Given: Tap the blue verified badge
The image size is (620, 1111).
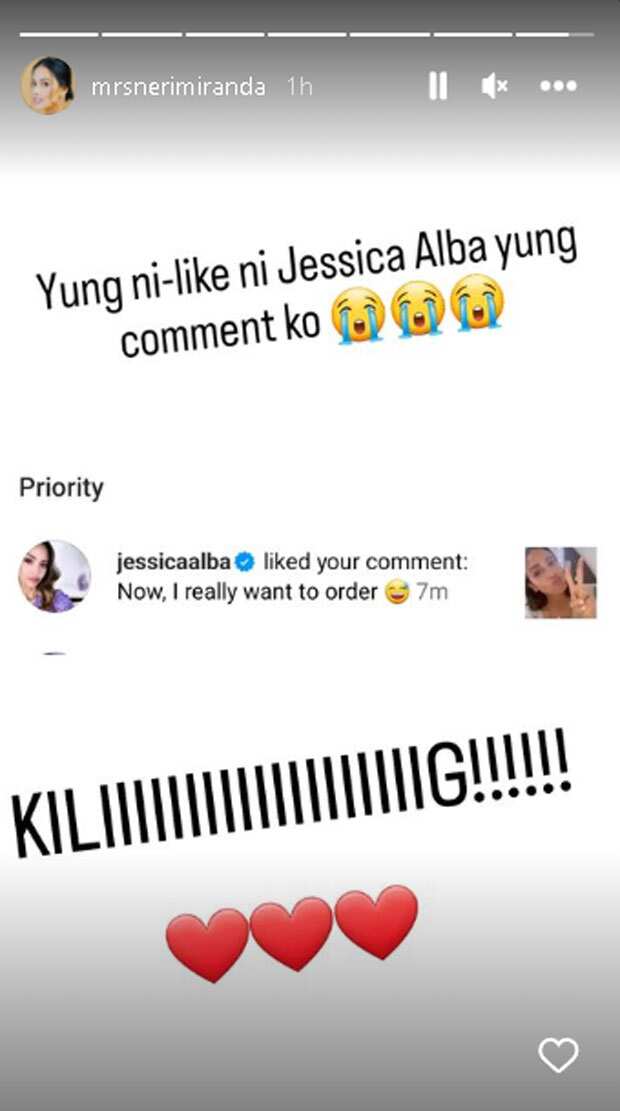Looking at the screenshot, I should pyautogui.click(x=245, y=563).
